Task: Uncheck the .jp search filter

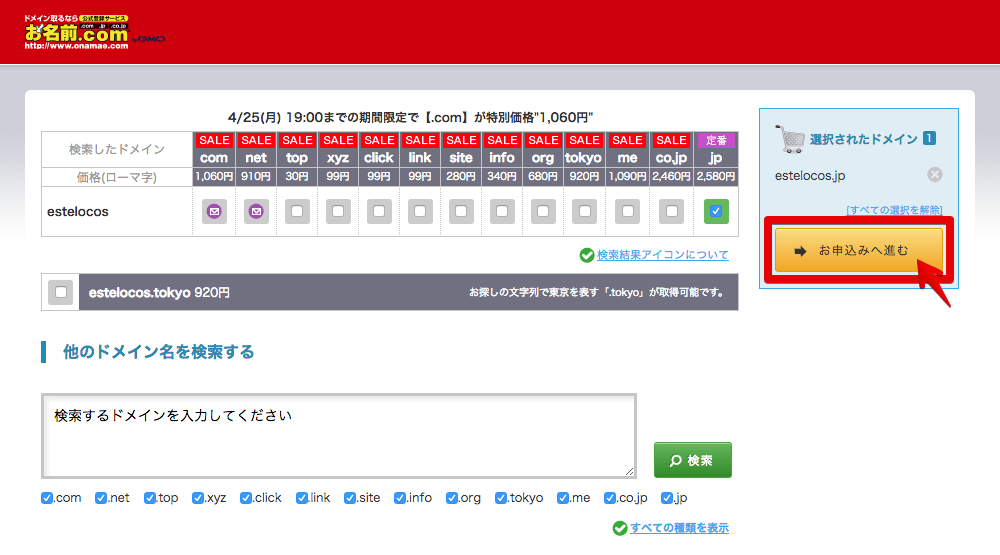Action: [666, 498]
